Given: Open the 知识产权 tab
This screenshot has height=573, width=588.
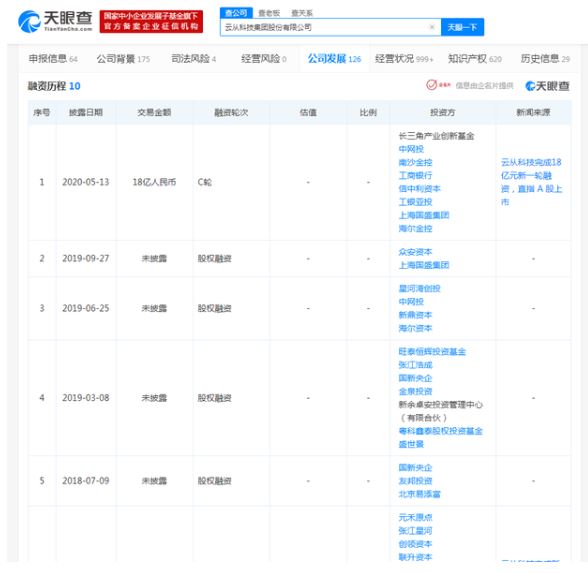Looking at the screenshot, I should (x=474, y=59).
